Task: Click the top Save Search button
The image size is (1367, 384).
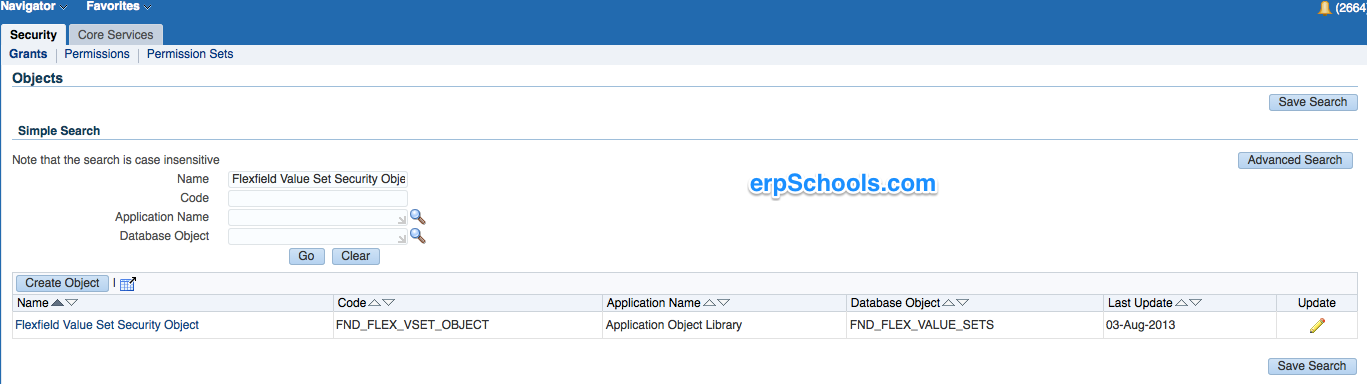Action: 1313,102
